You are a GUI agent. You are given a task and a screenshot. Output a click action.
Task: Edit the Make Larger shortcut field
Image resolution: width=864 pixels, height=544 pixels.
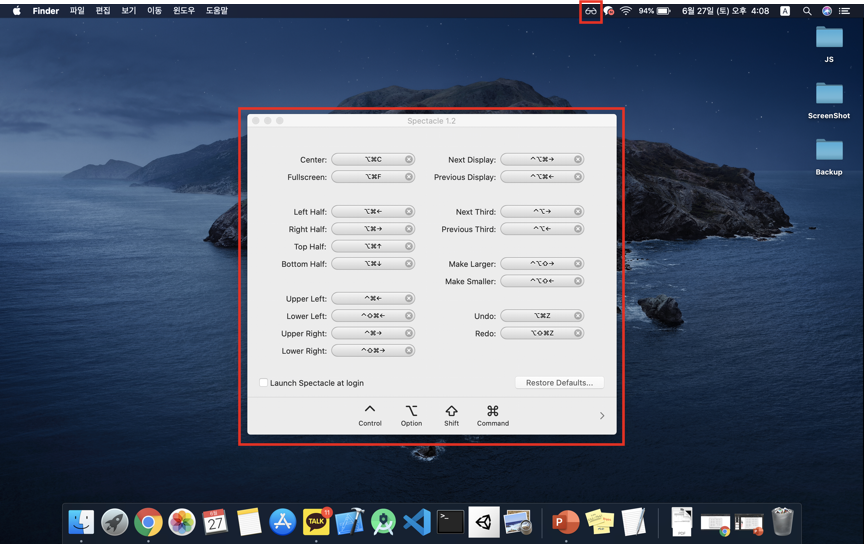click(542, 263)
